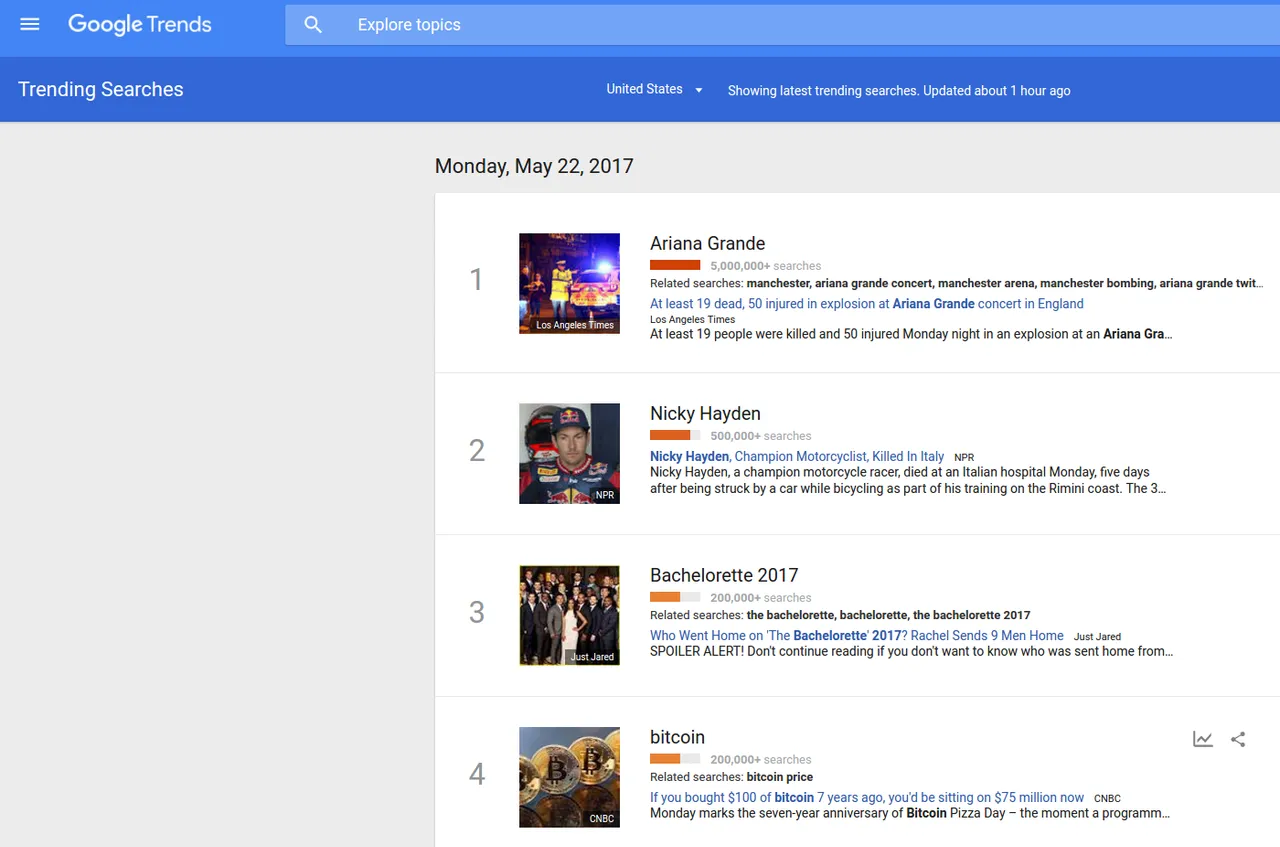The height and width of the screenshot is (847, 1280).
Task: Click the 'Just Jared' source label beside headline
Action: [1097, 637]
